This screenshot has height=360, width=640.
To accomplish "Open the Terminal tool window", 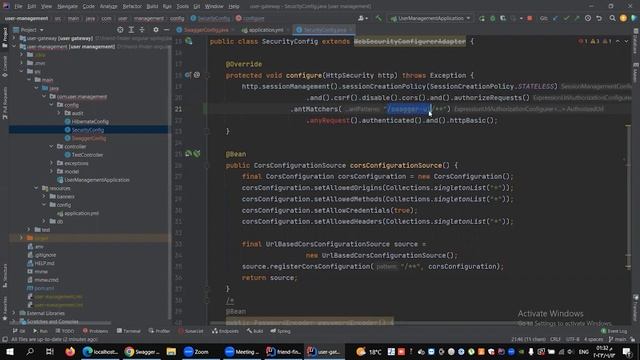I will [x=128, y=331].
